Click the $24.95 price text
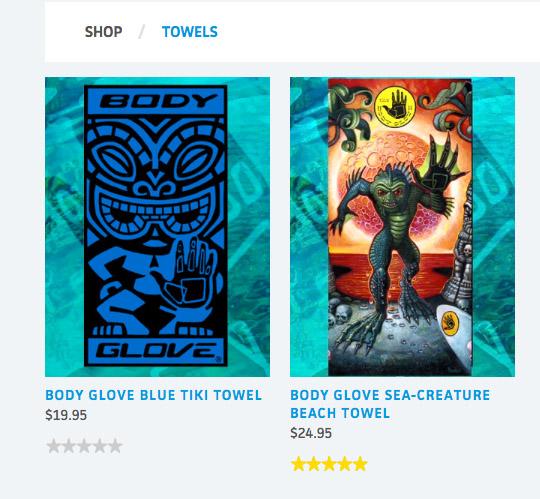 click(x=311, y=433)
